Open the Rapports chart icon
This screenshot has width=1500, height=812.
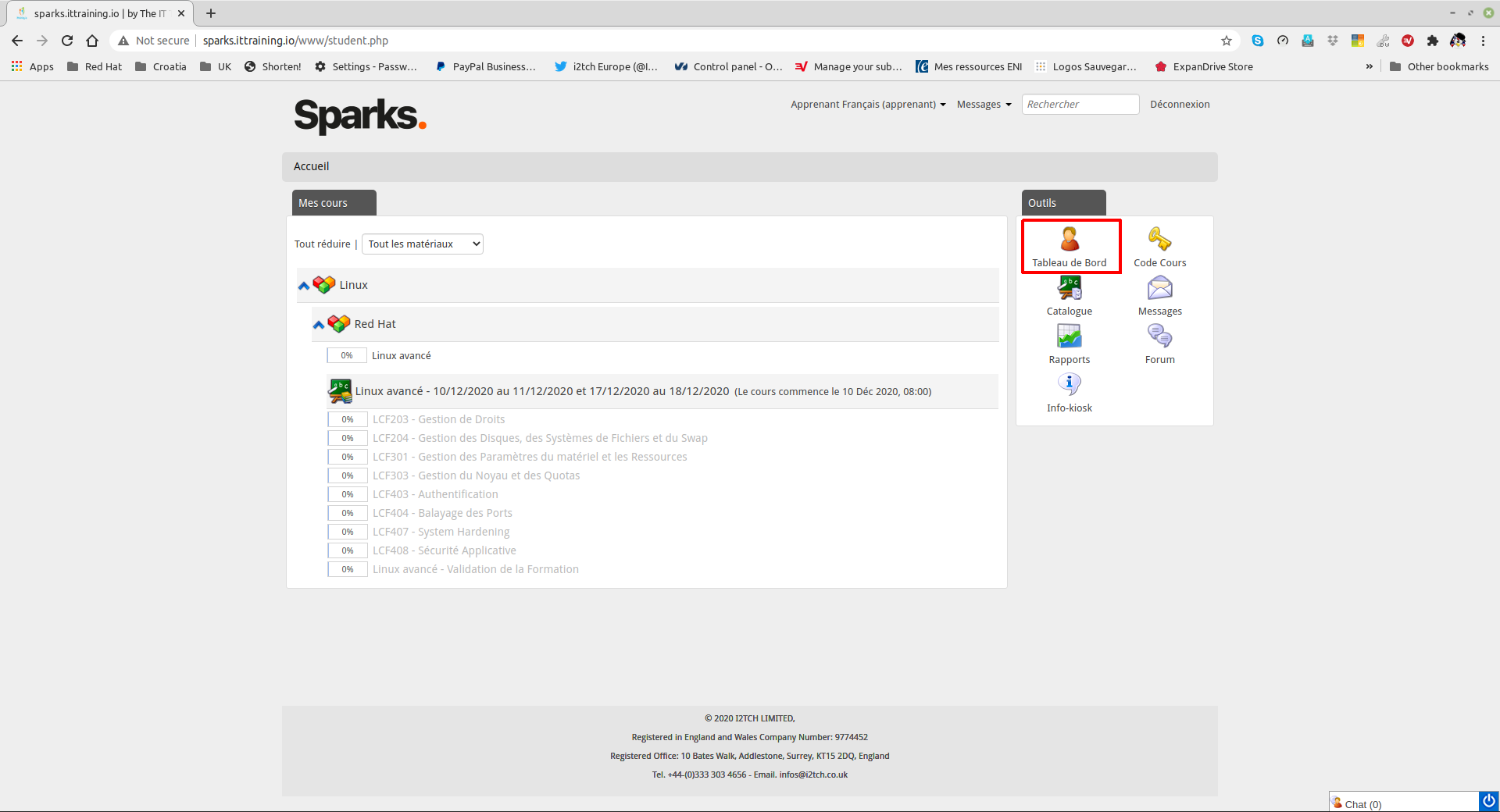point(1070,337)
